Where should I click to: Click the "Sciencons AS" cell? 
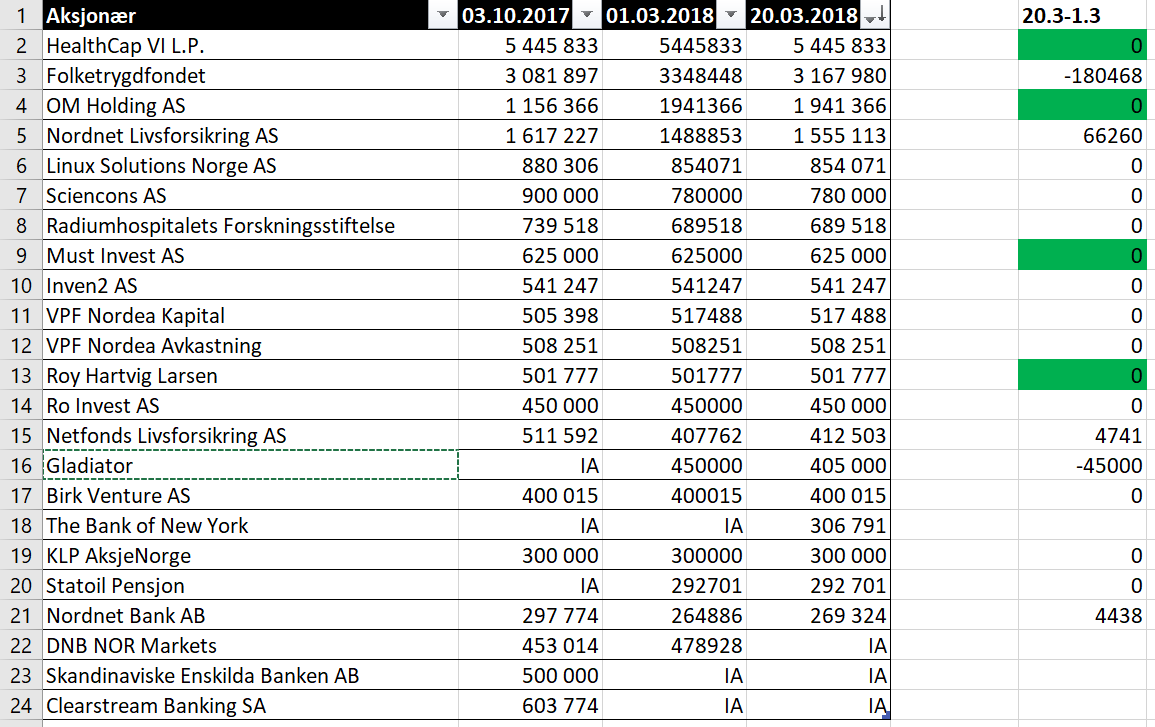250,196
